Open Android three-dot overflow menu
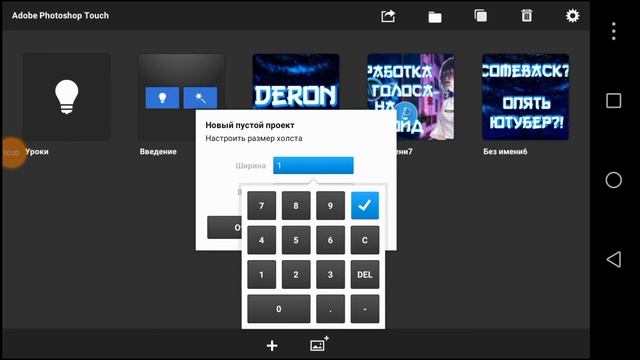This screenshot has width=640, height=360. coord(613,31)
